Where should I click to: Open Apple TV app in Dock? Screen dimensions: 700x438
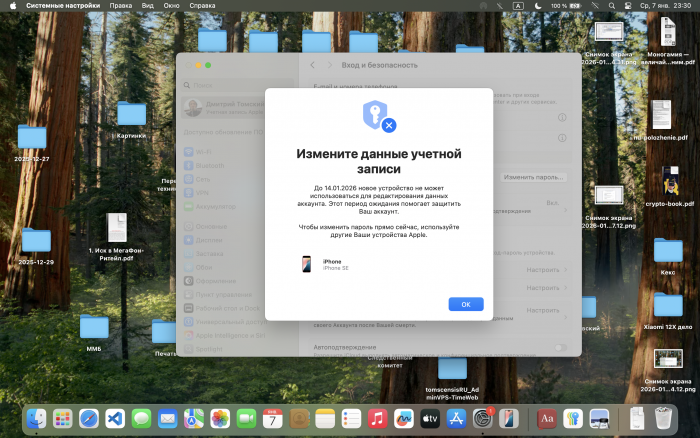tap(430, 417)
